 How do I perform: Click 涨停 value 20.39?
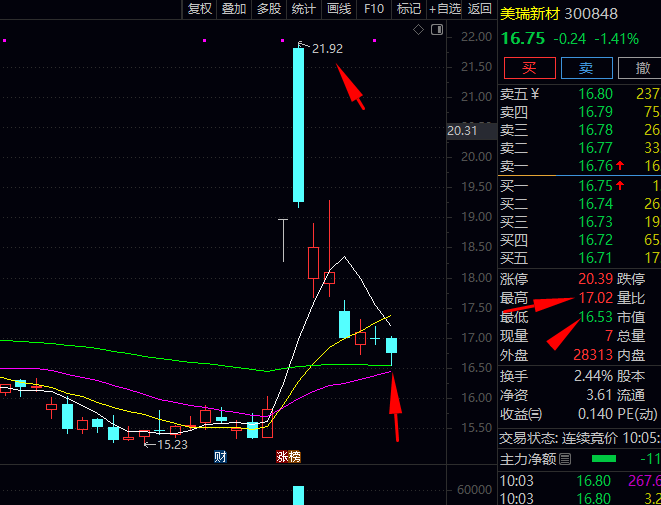(596, 279)
